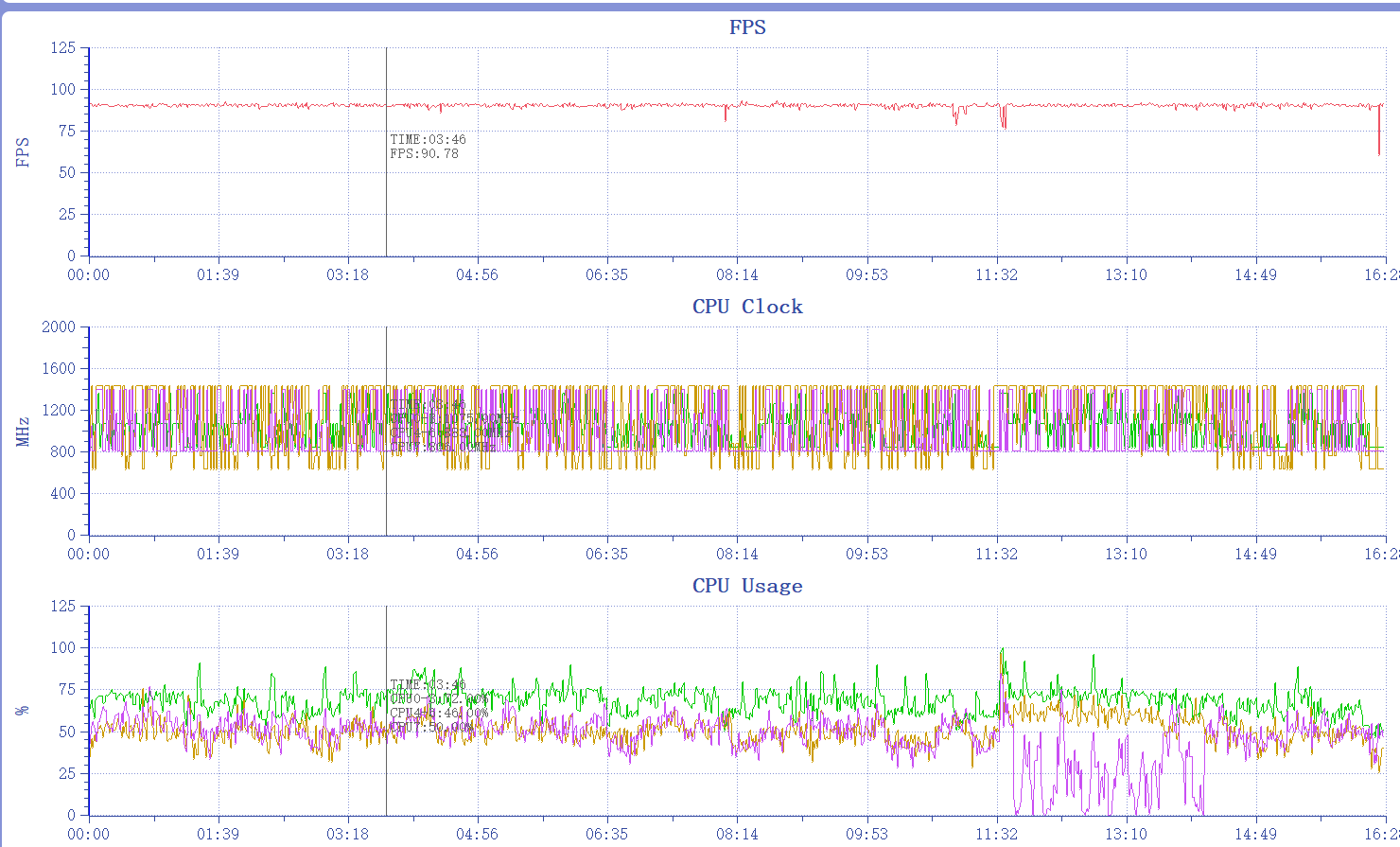Click 06:35 time label under CPU Clock chart
The image size is (1400, 847).
(x=606, y=554)
